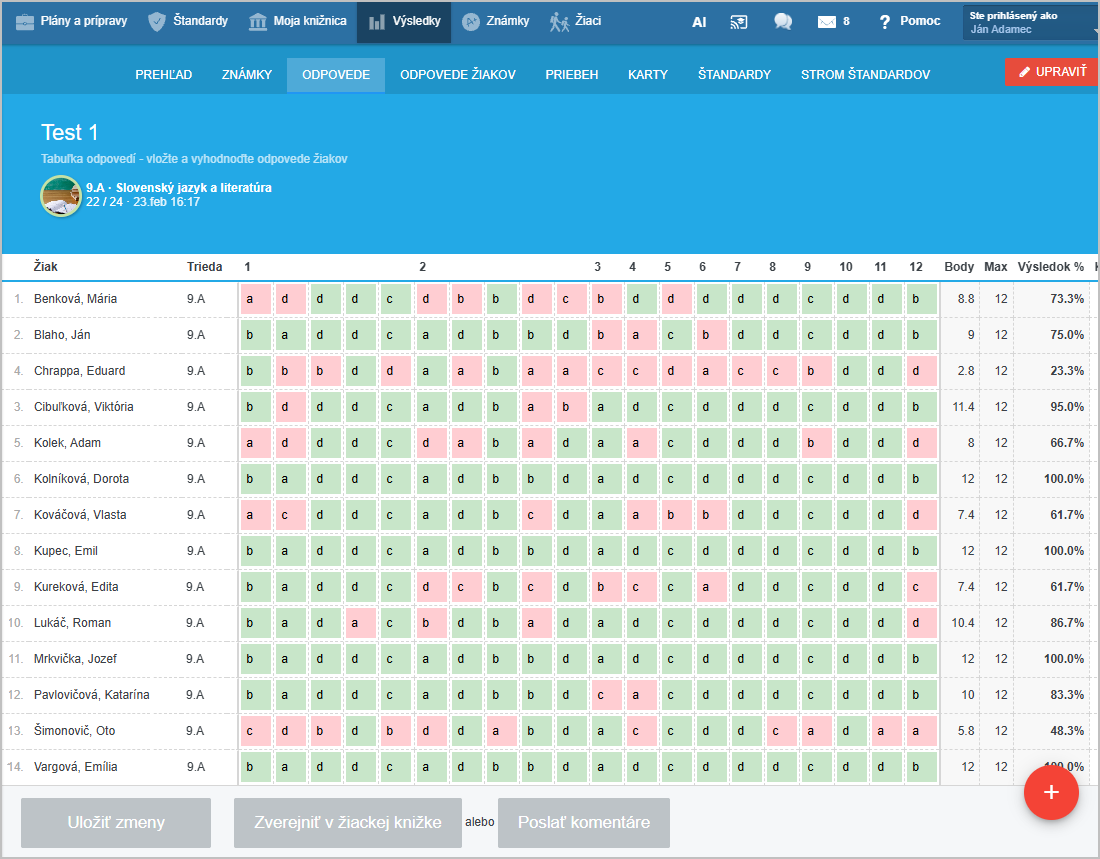Expand the logged-in user Ján Adamec dropdown
This screenshot has width=1100, height=859.
[1030, 22]
